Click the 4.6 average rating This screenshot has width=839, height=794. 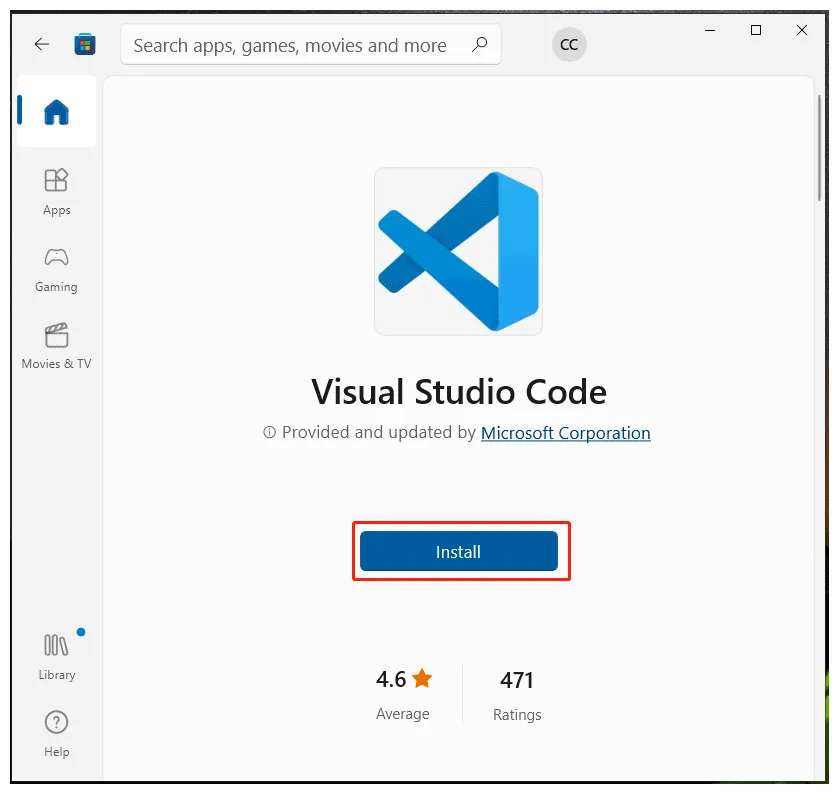point(389,679)
